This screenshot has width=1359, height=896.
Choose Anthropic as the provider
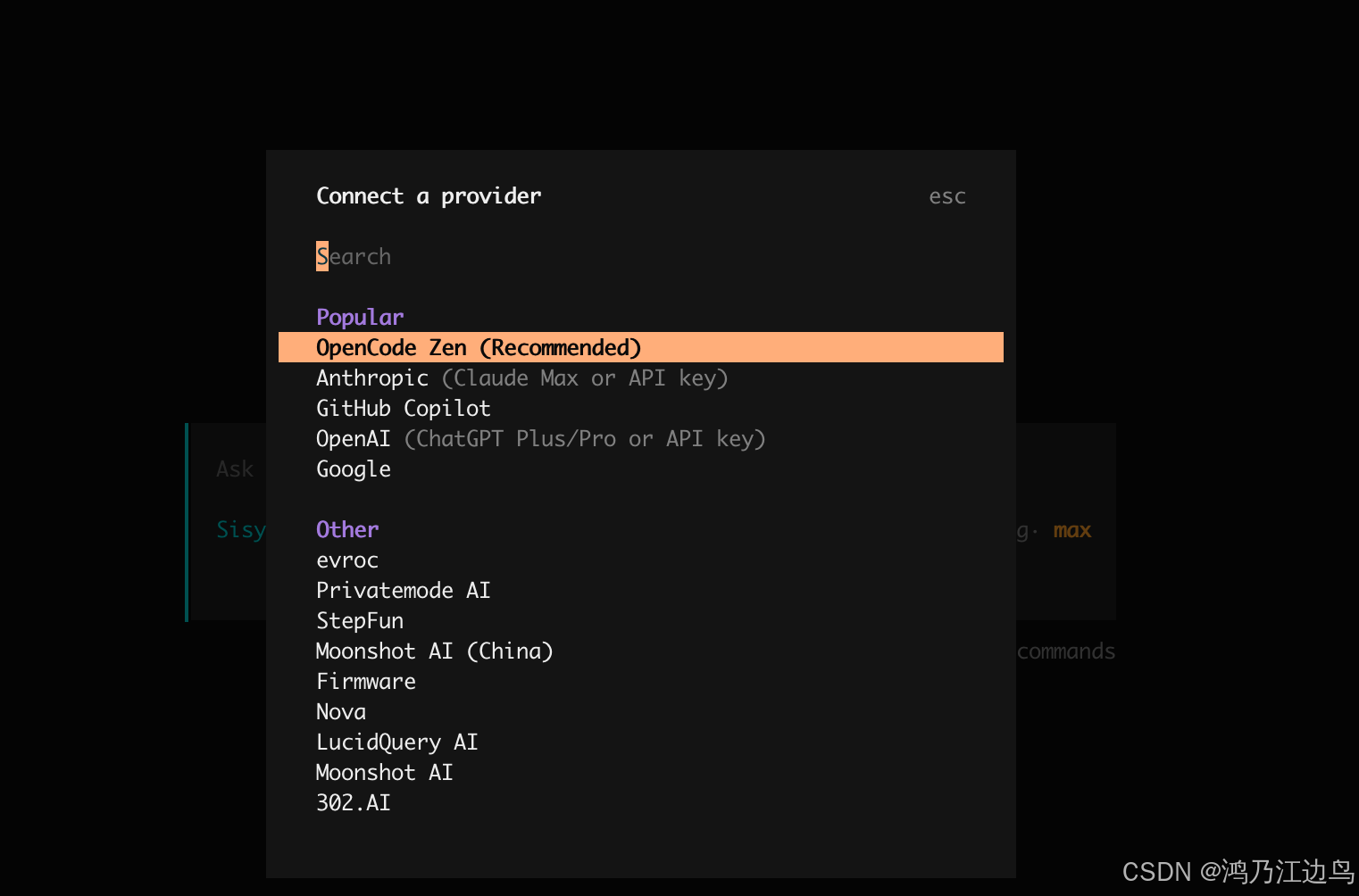(640, 377)
